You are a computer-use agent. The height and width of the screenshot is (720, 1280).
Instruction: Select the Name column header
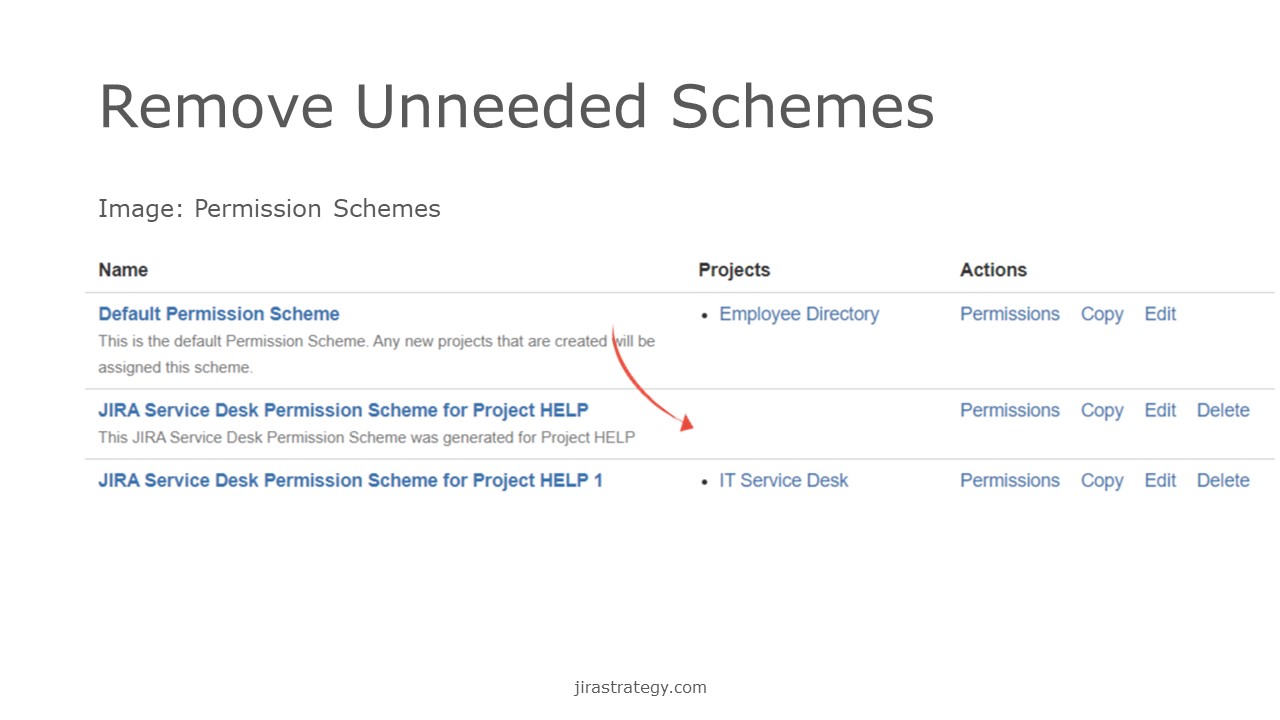coord(123,270)
